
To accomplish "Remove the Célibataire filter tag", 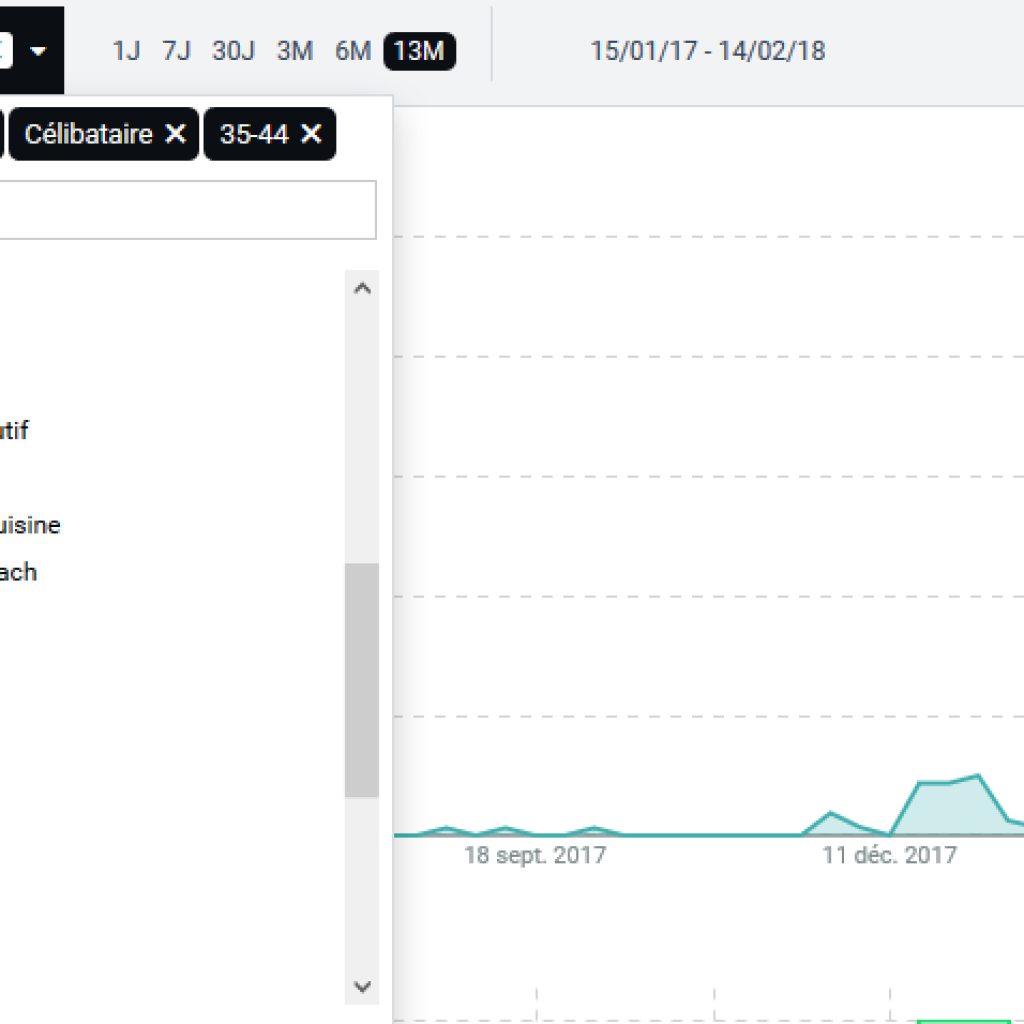I will [x=175, y=134].
